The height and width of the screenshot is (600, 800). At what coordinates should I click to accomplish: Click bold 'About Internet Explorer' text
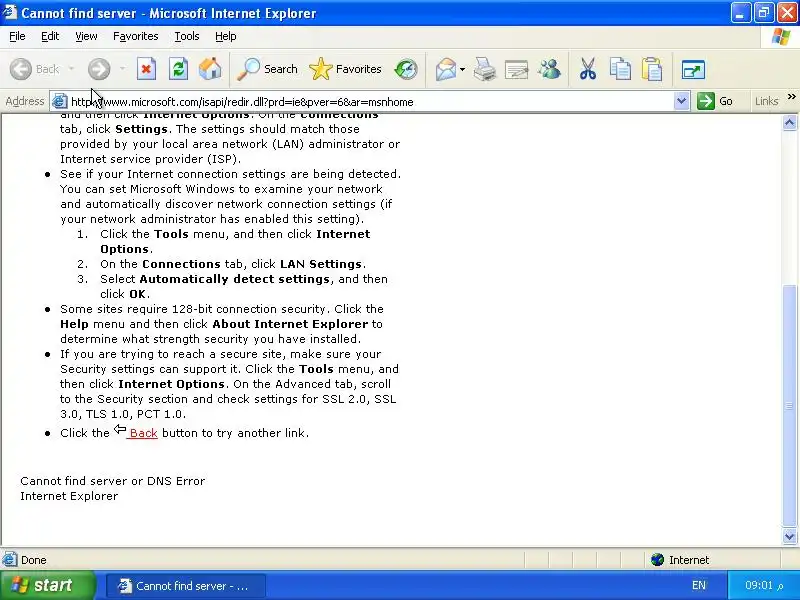coord(290,324)
